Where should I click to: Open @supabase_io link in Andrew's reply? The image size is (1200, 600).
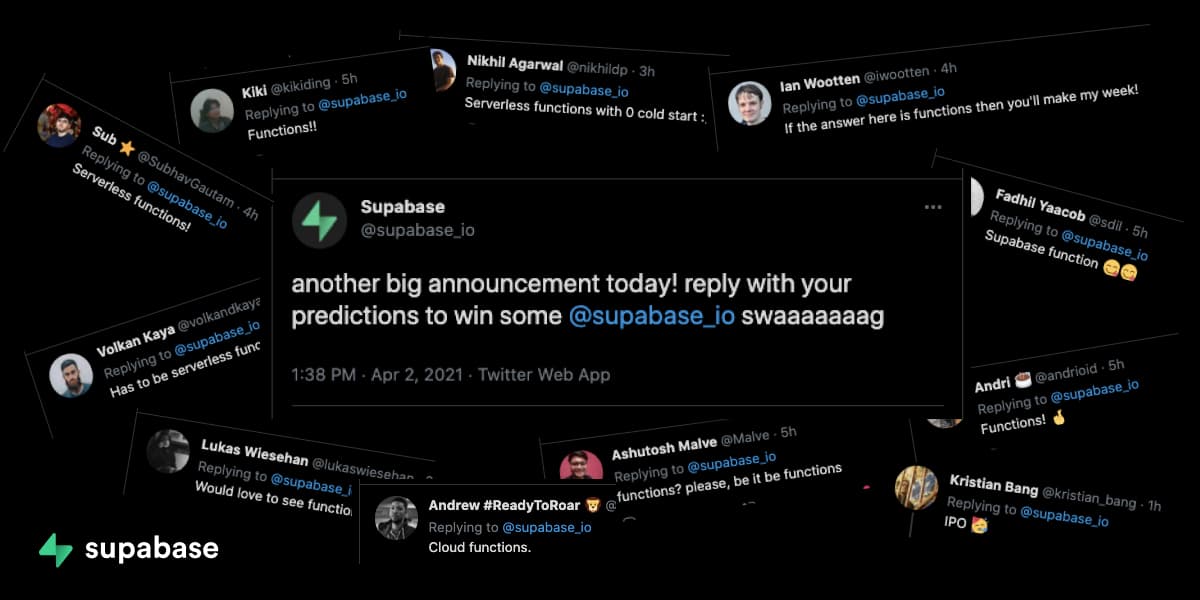[x=546, y=527]
